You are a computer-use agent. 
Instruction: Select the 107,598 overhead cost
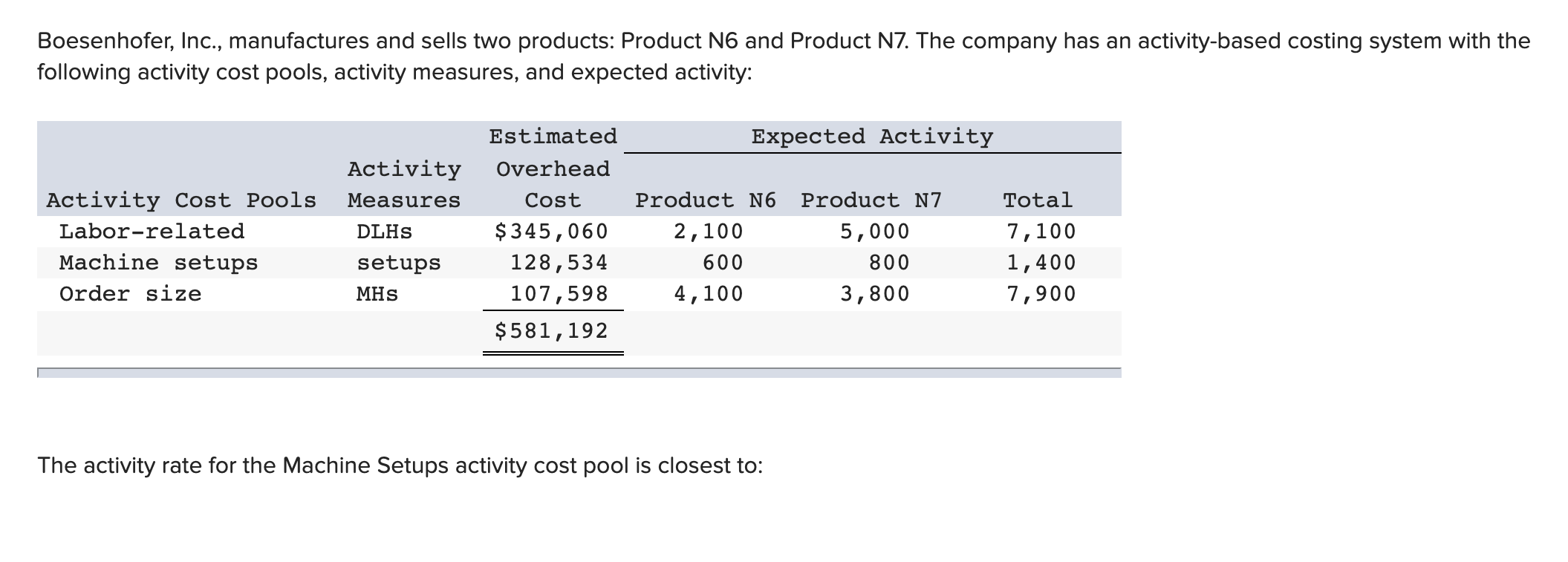click(x=559, y=294)
